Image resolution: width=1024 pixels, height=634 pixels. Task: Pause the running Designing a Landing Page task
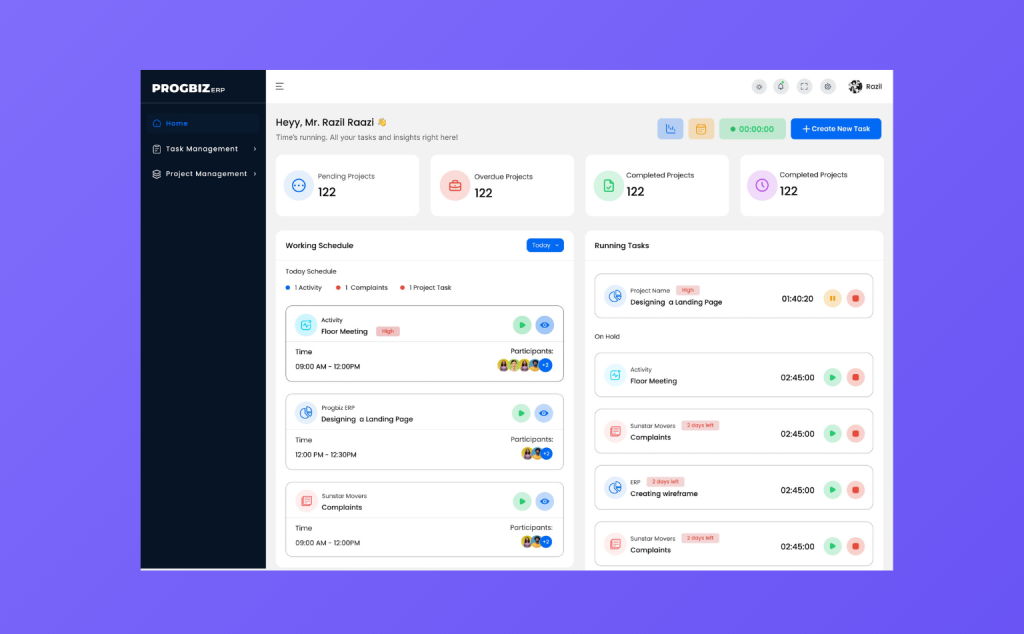[832, 298]
